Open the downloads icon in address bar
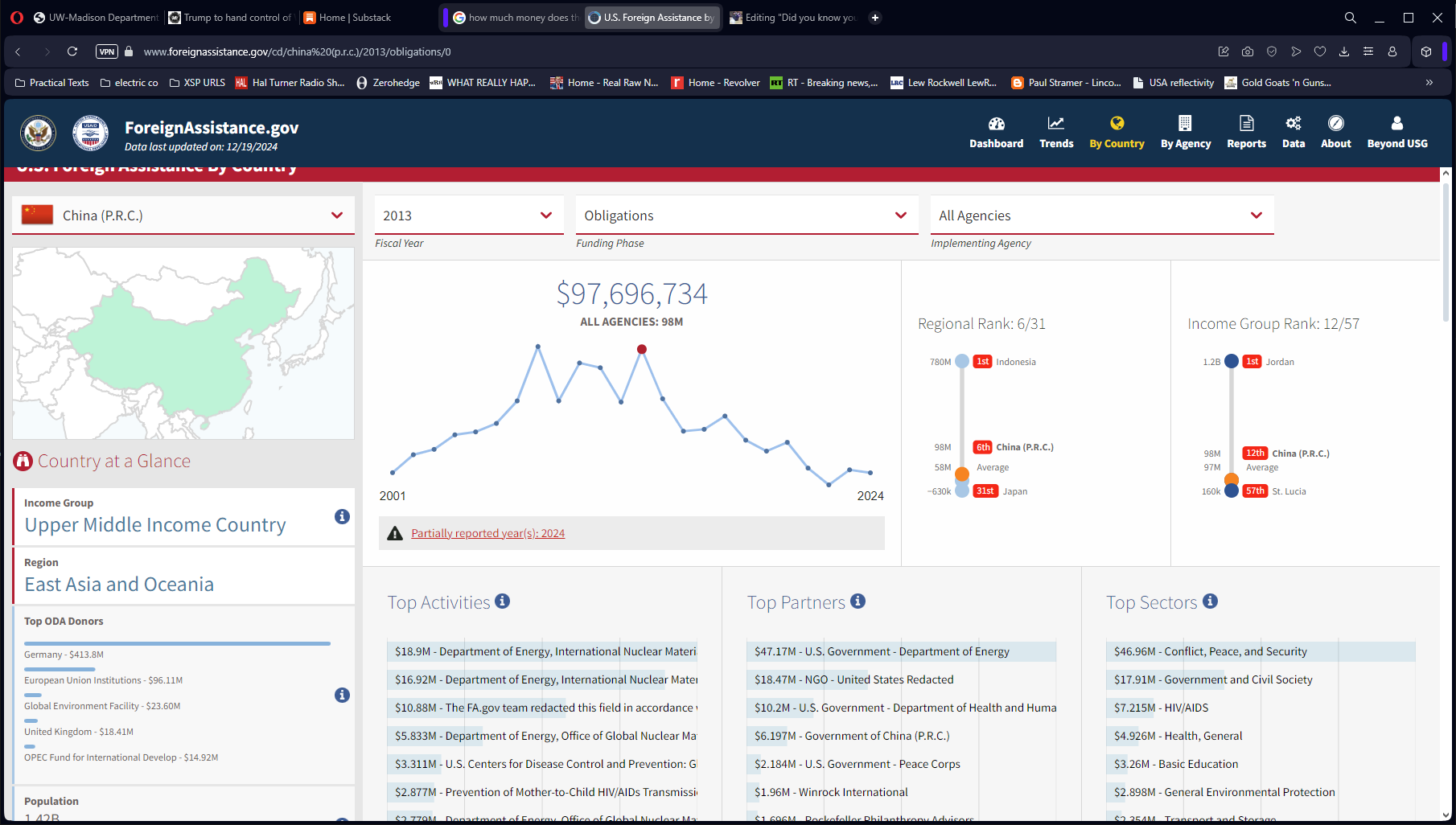The image size is (1456, 825). tap(1344, 51)
